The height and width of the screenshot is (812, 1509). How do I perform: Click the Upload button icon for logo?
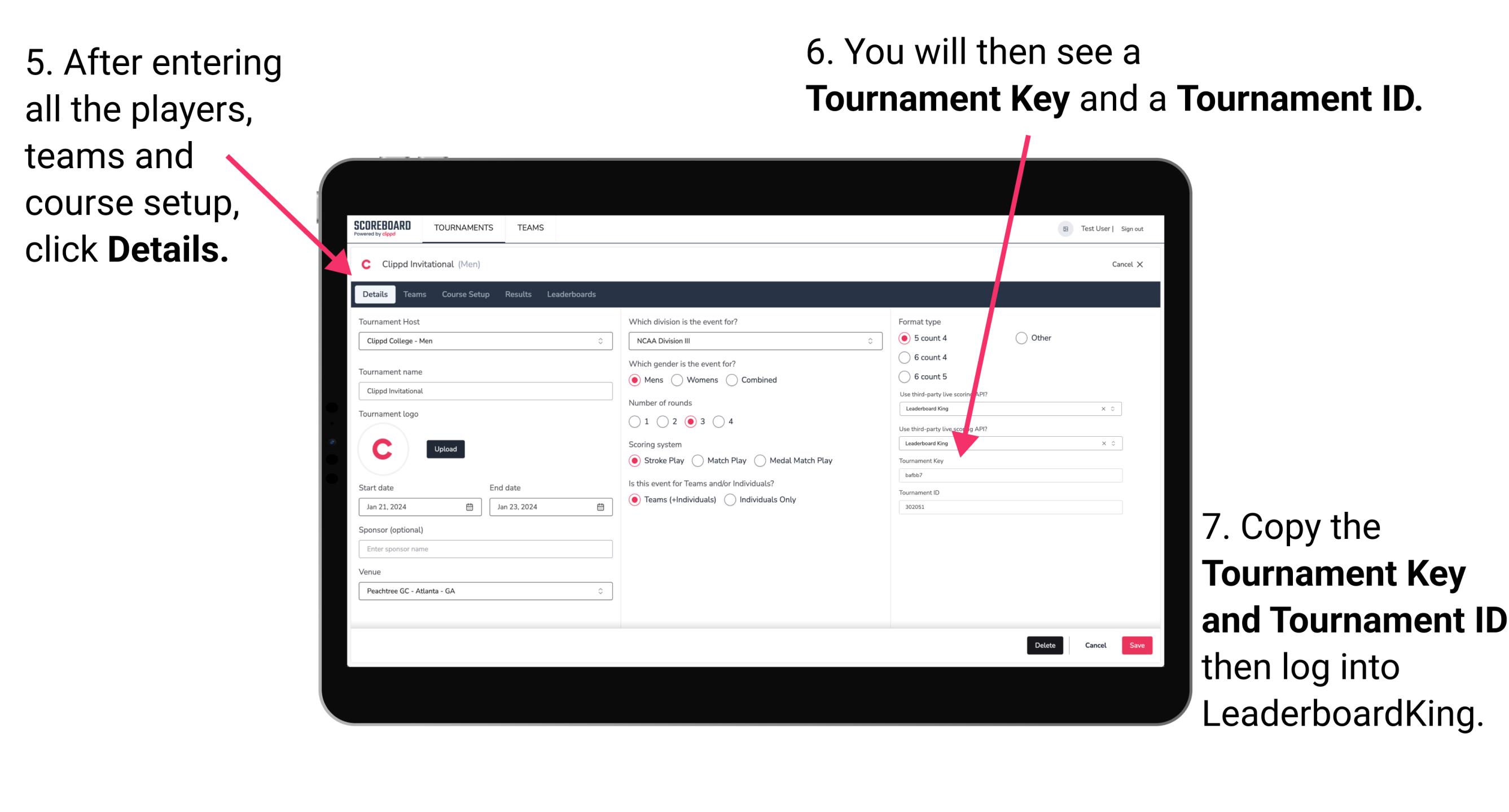coord(446,448)
